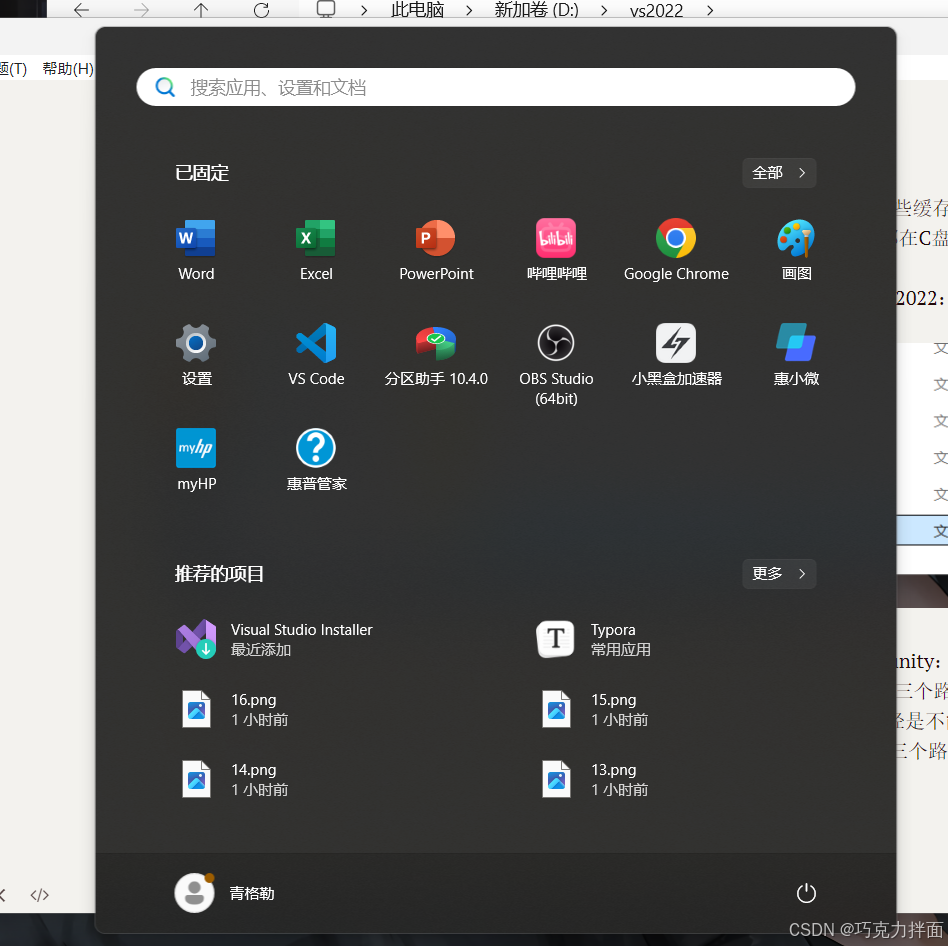Open the 帮助(H) menu
948x946 pixels.
coord(68,68)
